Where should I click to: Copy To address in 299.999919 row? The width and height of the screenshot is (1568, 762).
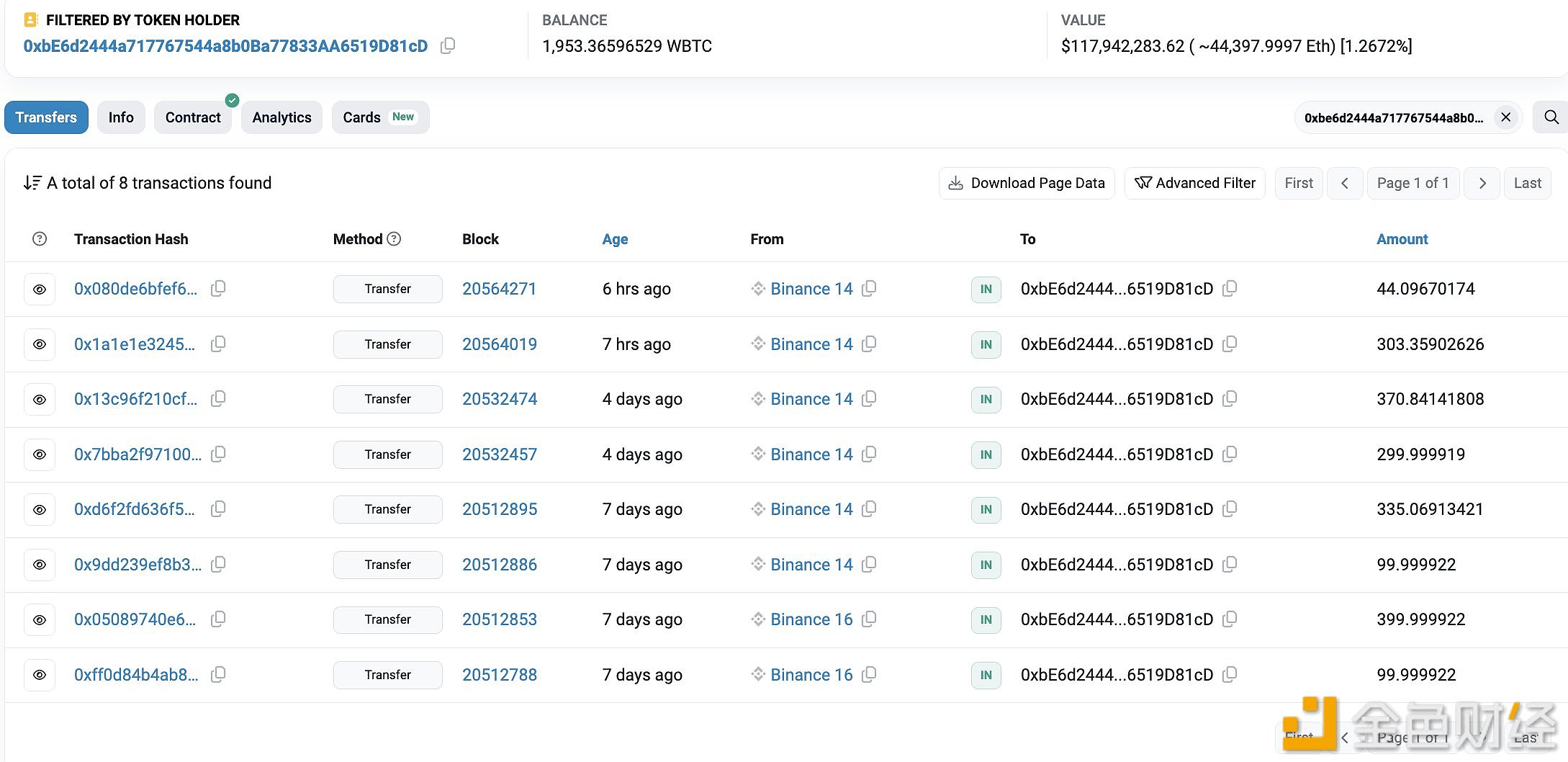coord(1230,454)
